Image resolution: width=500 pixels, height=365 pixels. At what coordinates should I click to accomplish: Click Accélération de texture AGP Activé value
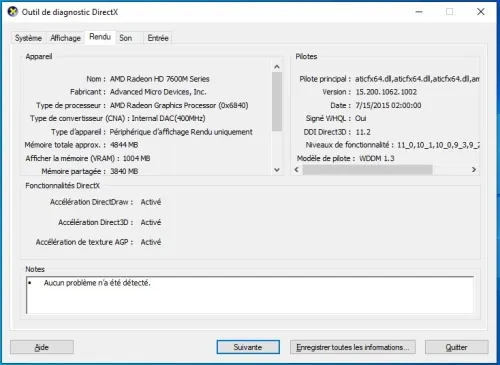tap(151, 242)
